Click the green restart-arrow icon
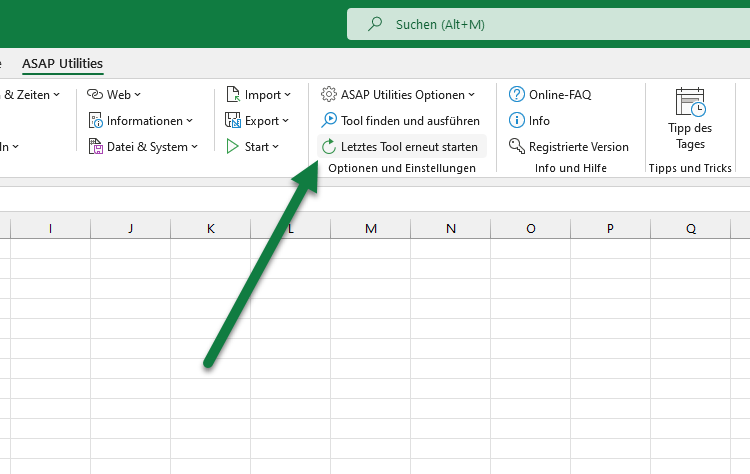Screen dimensions: 750x474 (329, 146)
